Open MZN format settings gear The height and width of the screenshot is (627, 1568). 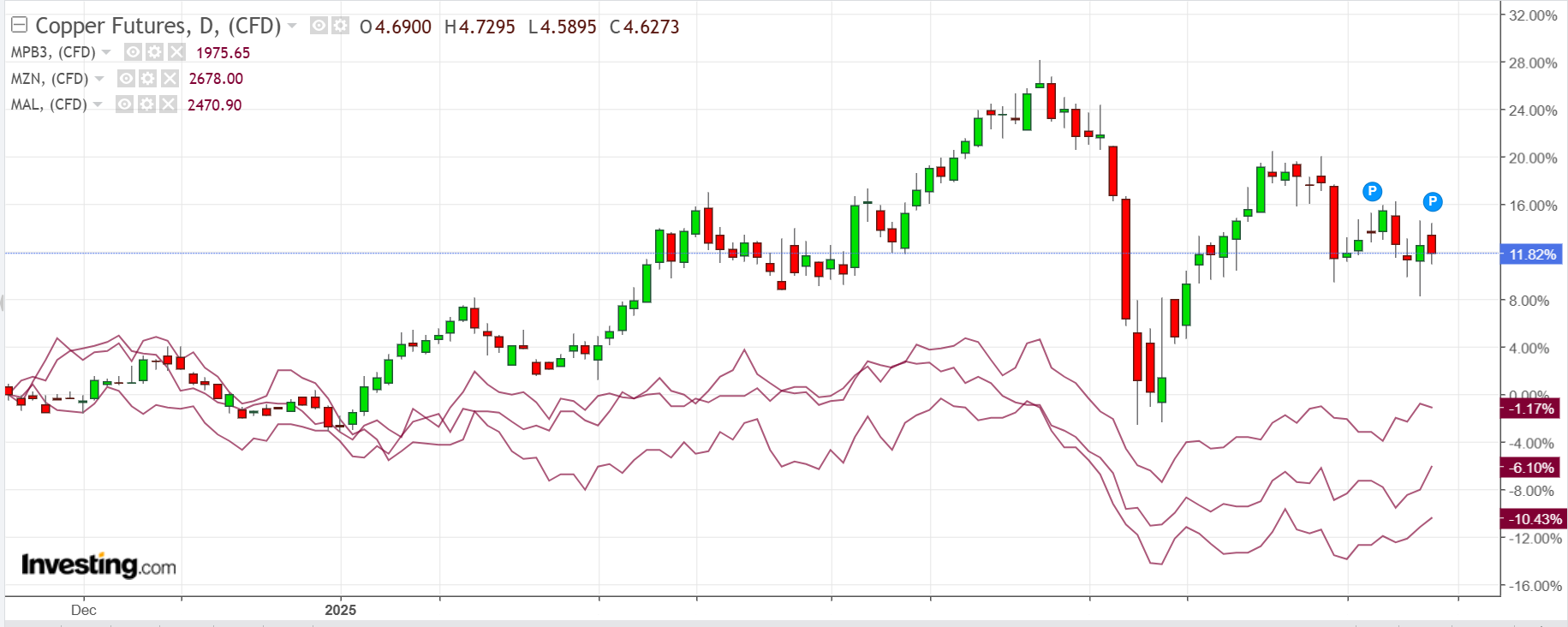(x=147, y=79)
